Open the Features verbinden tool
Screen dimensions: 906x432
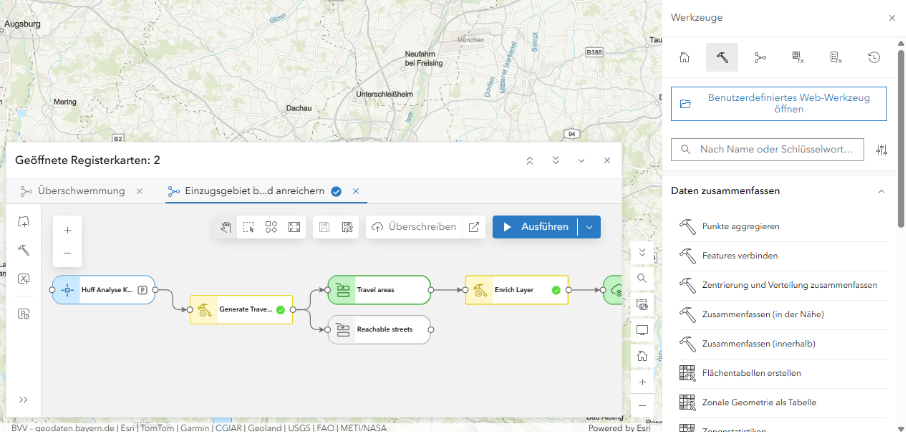pos(782,256)
